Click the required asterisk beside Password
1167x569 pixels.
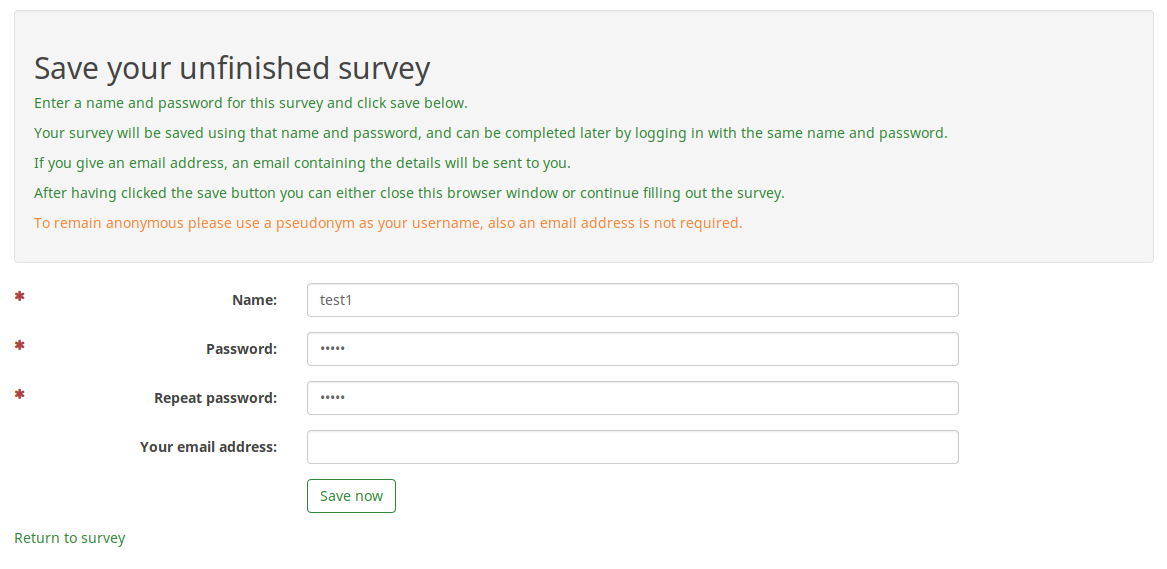(x=19, y=346)
